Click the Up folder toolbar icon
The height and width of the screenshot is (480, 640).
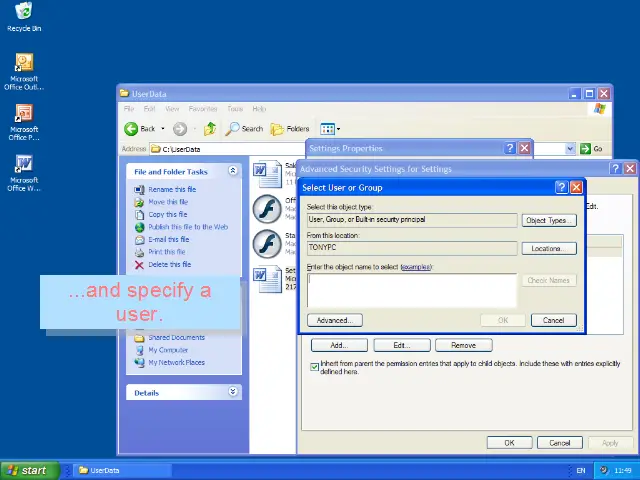pos(210,129)
